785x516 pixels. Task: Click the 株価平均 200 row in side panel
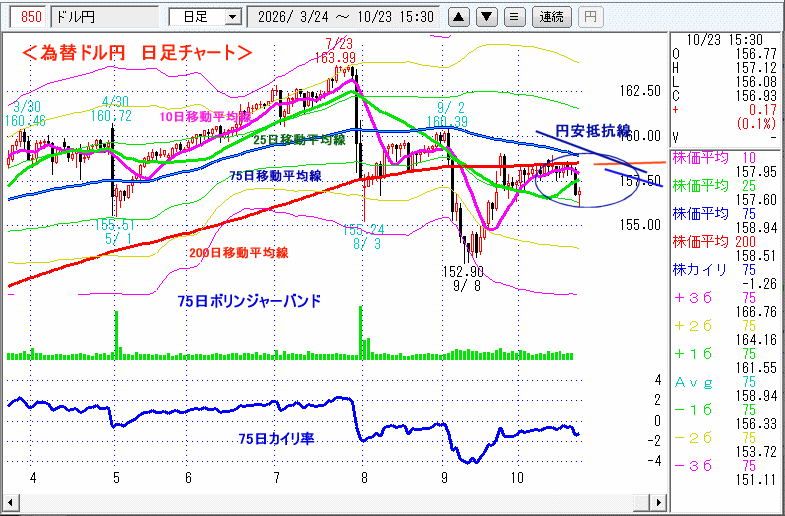pyautogui.click(x=724, y=249)
